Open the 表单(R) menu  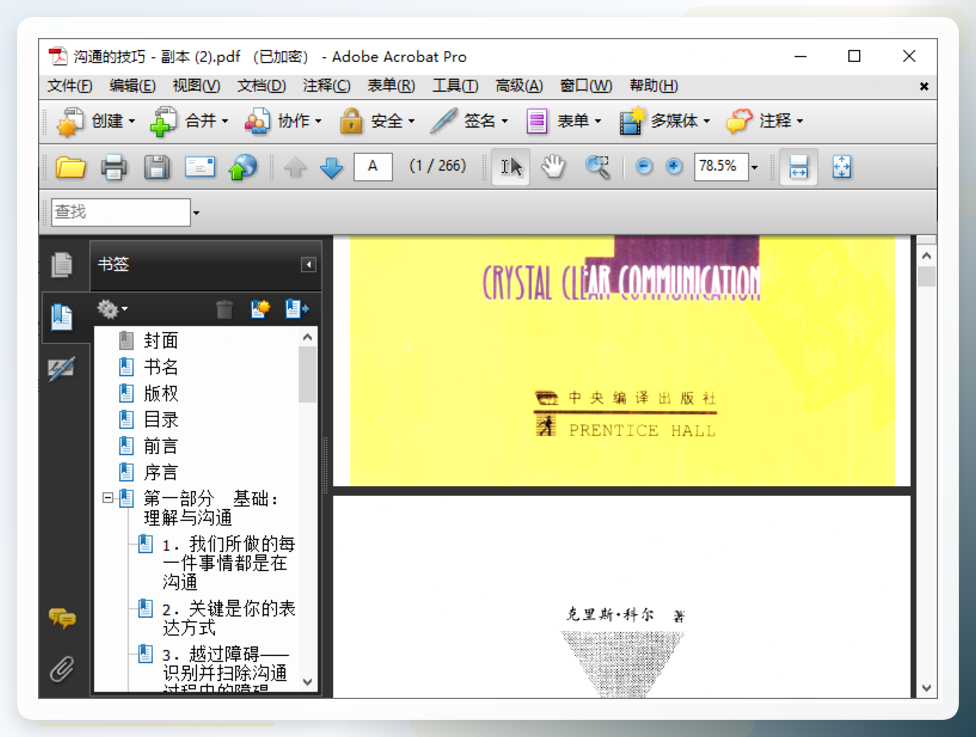coord(391,86)
